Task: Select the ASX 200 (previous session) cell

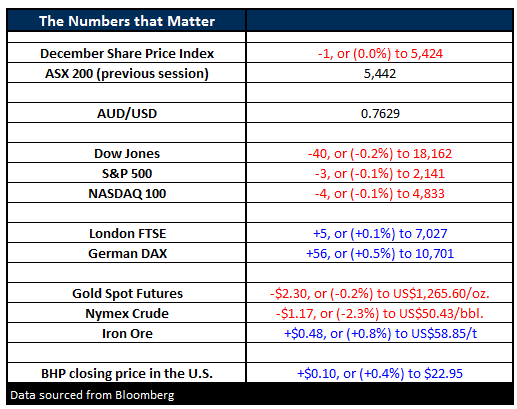Action: tap(127, 73)
